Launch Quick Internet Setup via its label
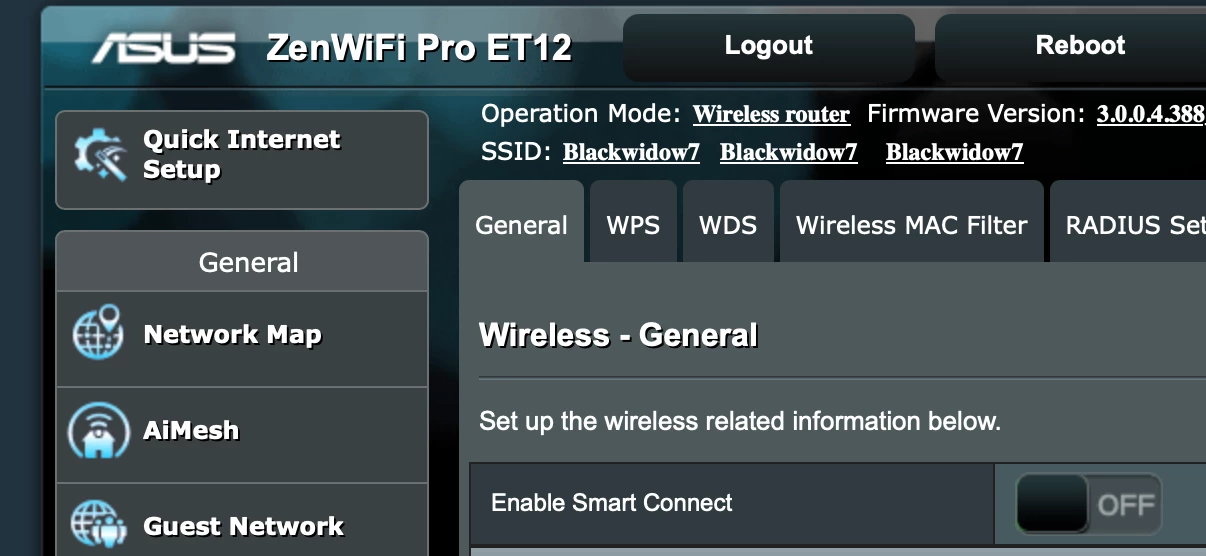The width and height of the screenshot is (1206, 556). 242,154
